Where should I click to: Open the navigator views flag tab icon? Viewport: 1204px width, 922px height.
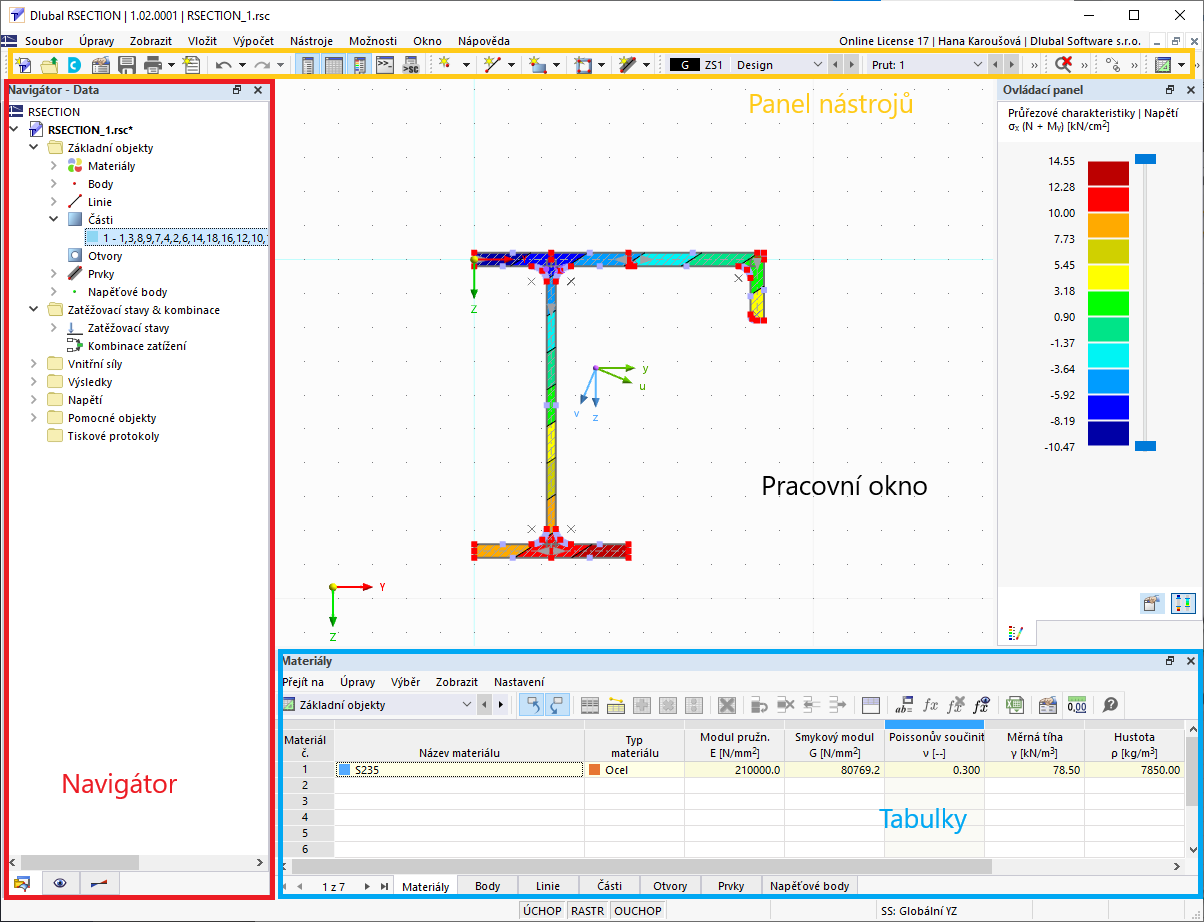99,884
